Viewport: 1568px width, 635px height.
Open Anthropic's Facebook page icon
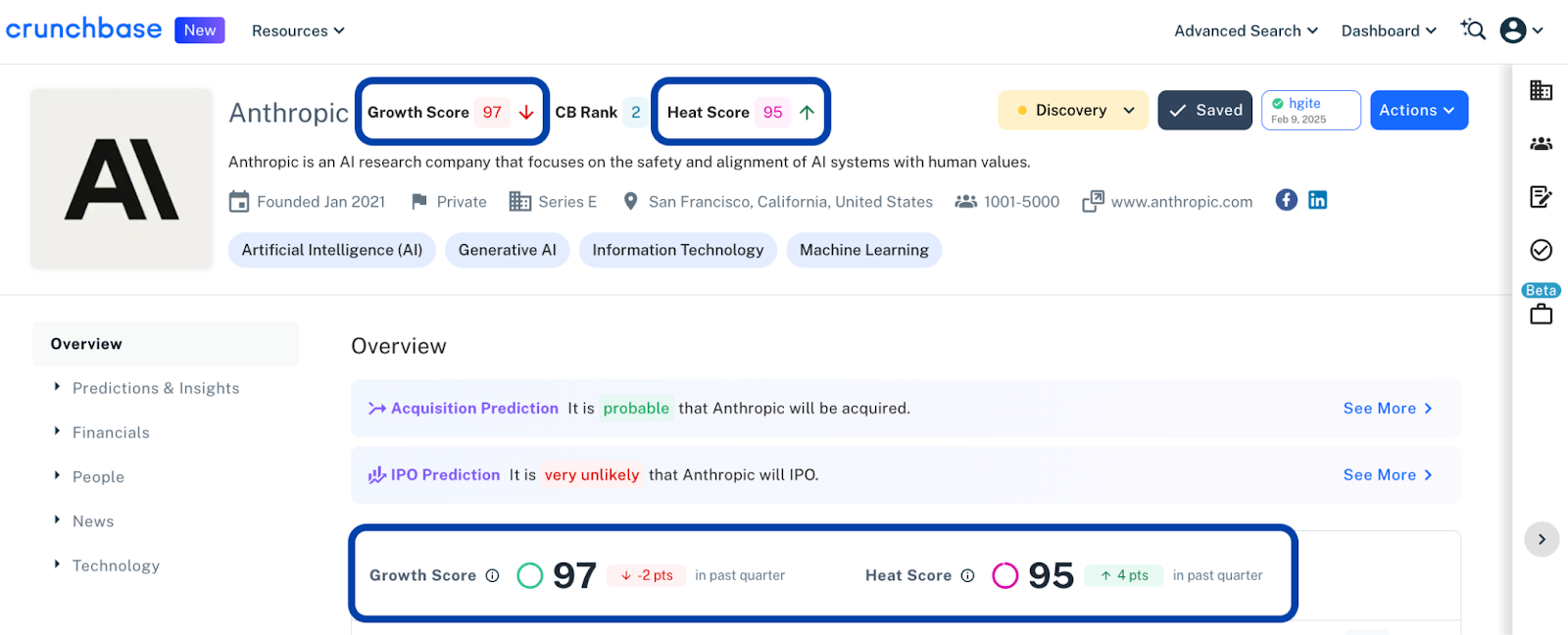(1287, 200)
